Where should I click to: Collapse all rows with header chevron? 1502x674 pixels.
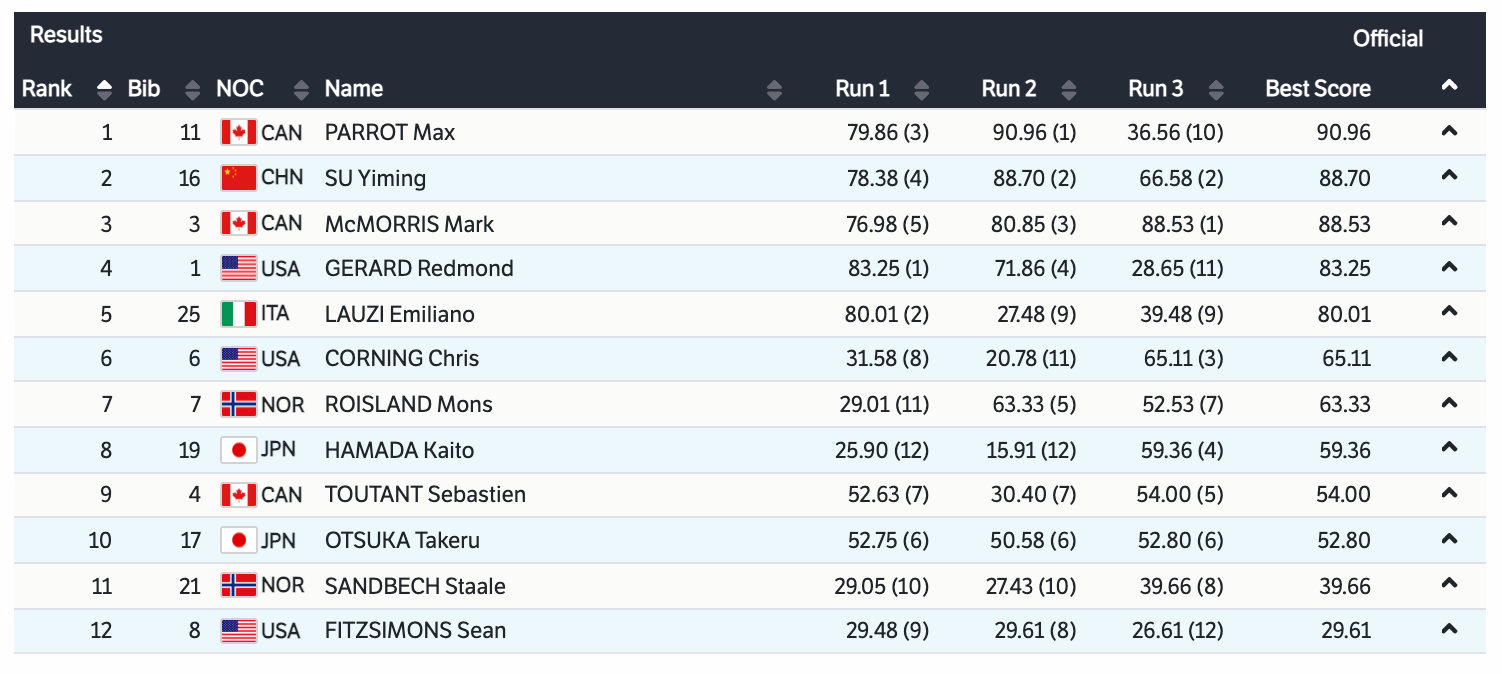1449,87
